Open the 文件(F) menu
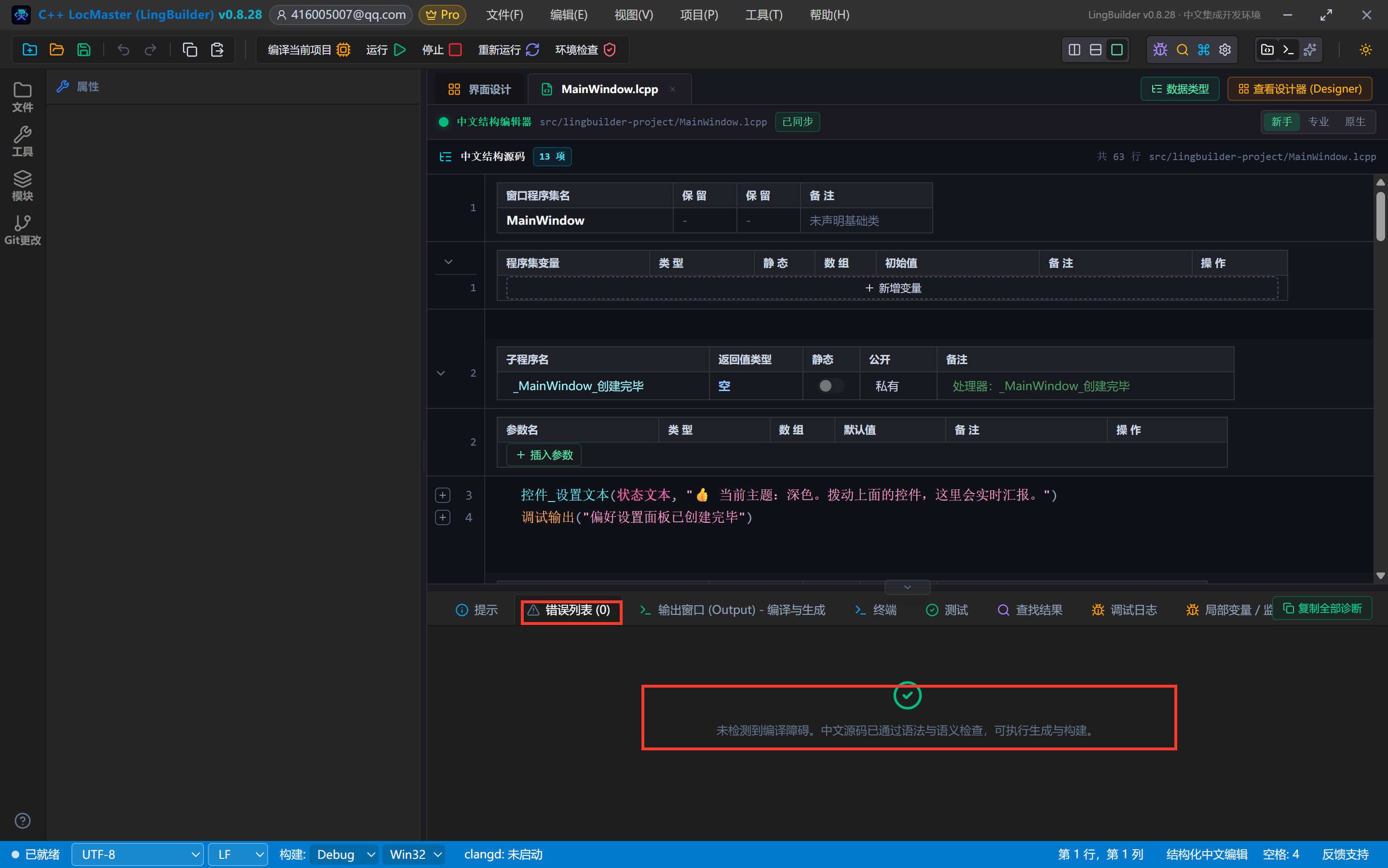1388x868 pixels. point(504,15)
